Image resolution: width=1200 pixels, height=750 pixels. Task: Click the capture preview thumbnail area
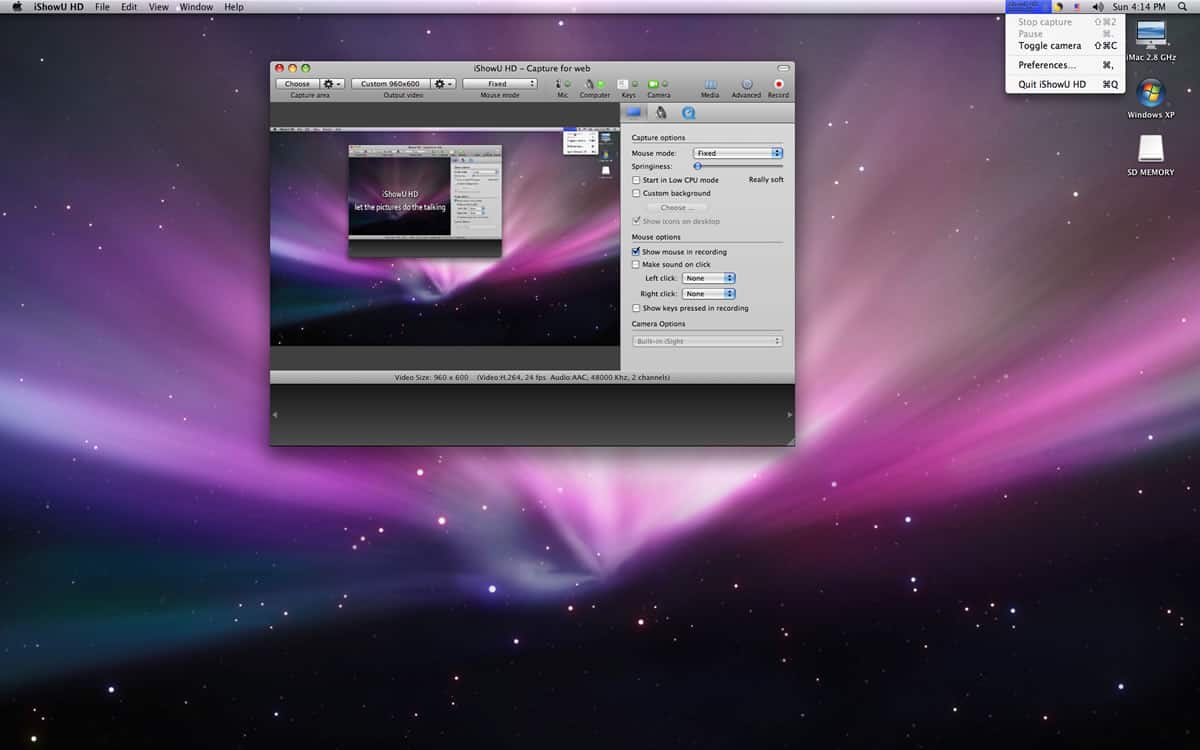coord(445,237)
